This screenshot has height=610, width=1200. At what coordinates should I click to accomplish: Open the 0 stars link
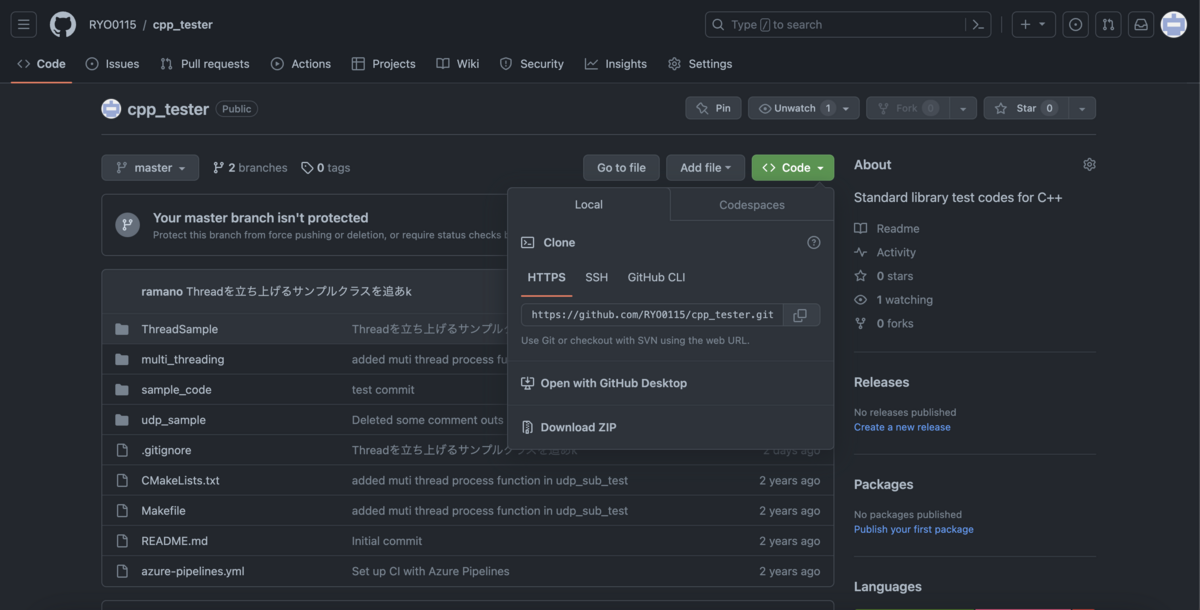click(884, 276)
